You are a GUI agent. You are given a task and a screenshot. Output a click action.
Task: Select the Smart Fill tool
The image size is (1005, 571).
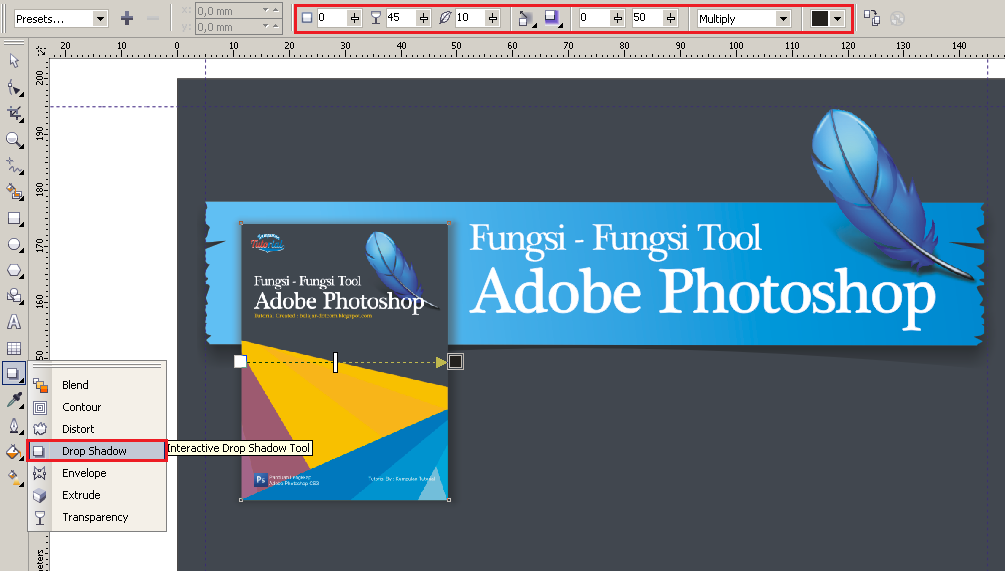[x=14, y=192]
